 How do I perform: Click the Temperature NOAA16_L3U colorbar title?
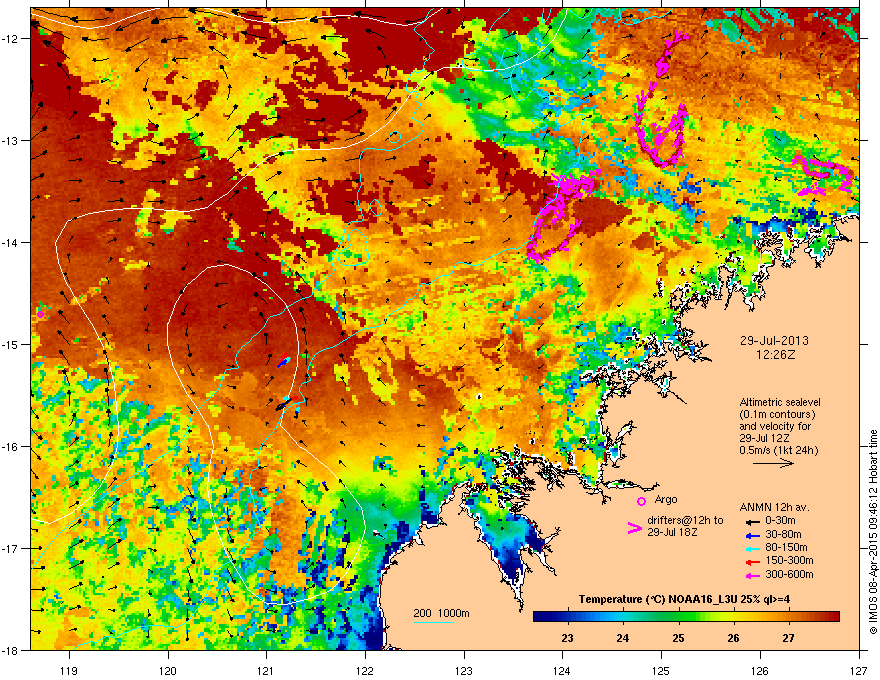[x=684, y=599]
